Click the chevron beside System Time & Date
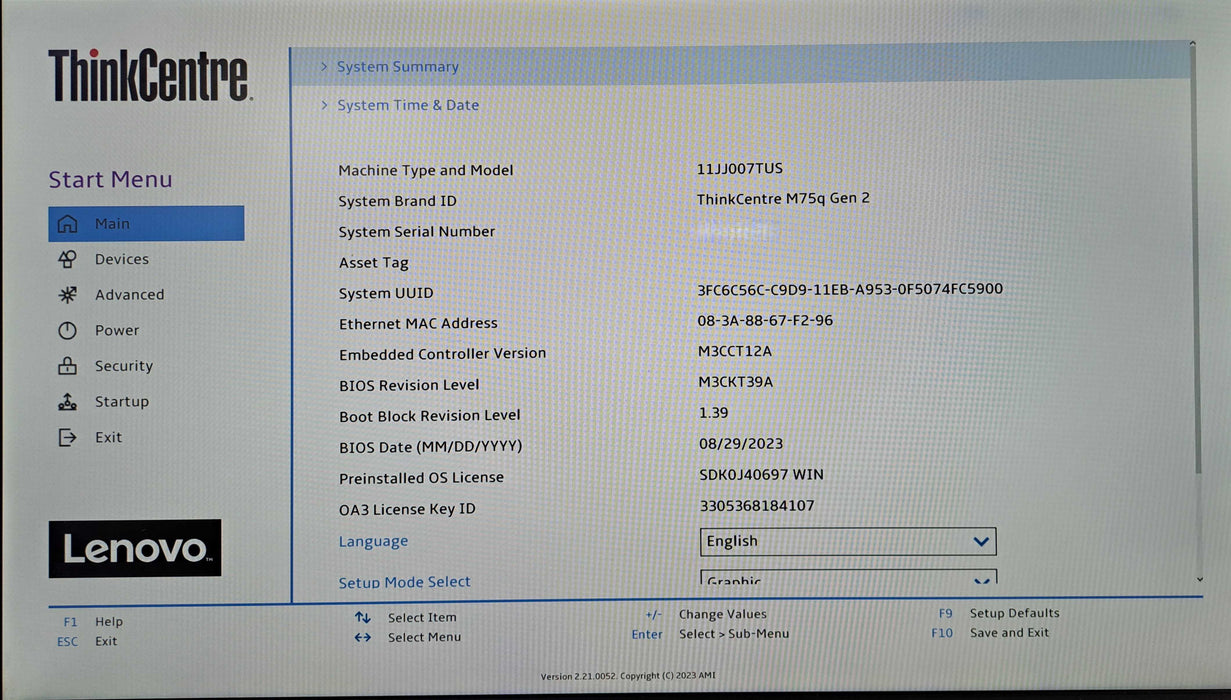The height and width of the screenshot is (700, 1231). click(324, 105)
